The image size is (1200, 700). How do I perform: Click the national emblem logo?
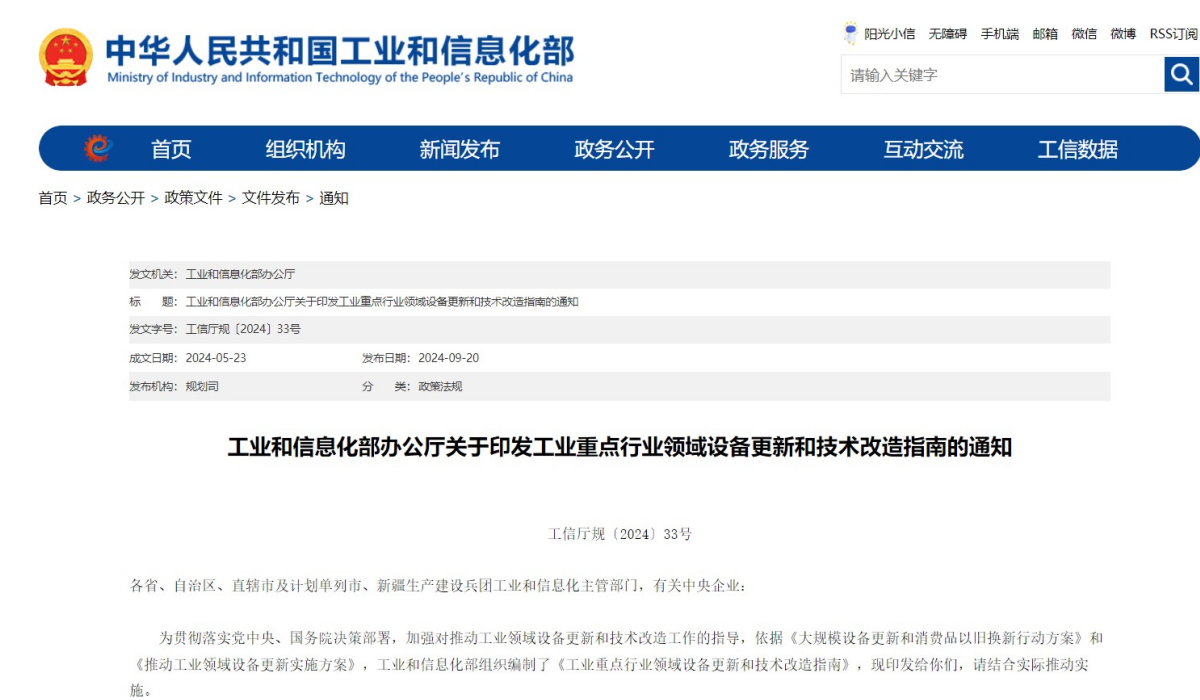click(x=64, y=57)
